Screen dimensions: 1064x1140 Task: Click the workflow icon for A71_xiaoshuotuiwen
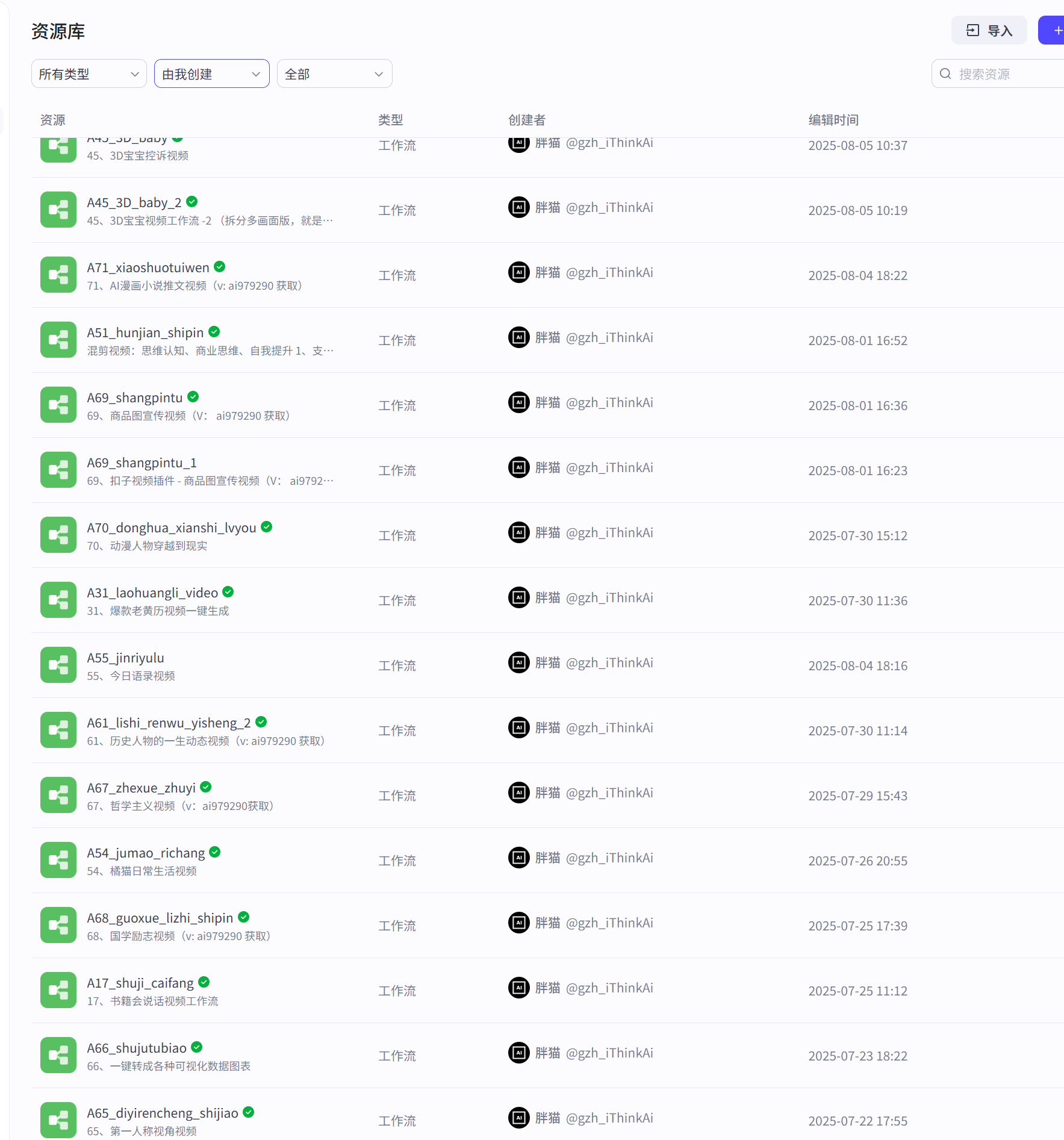tap(58, 275)
